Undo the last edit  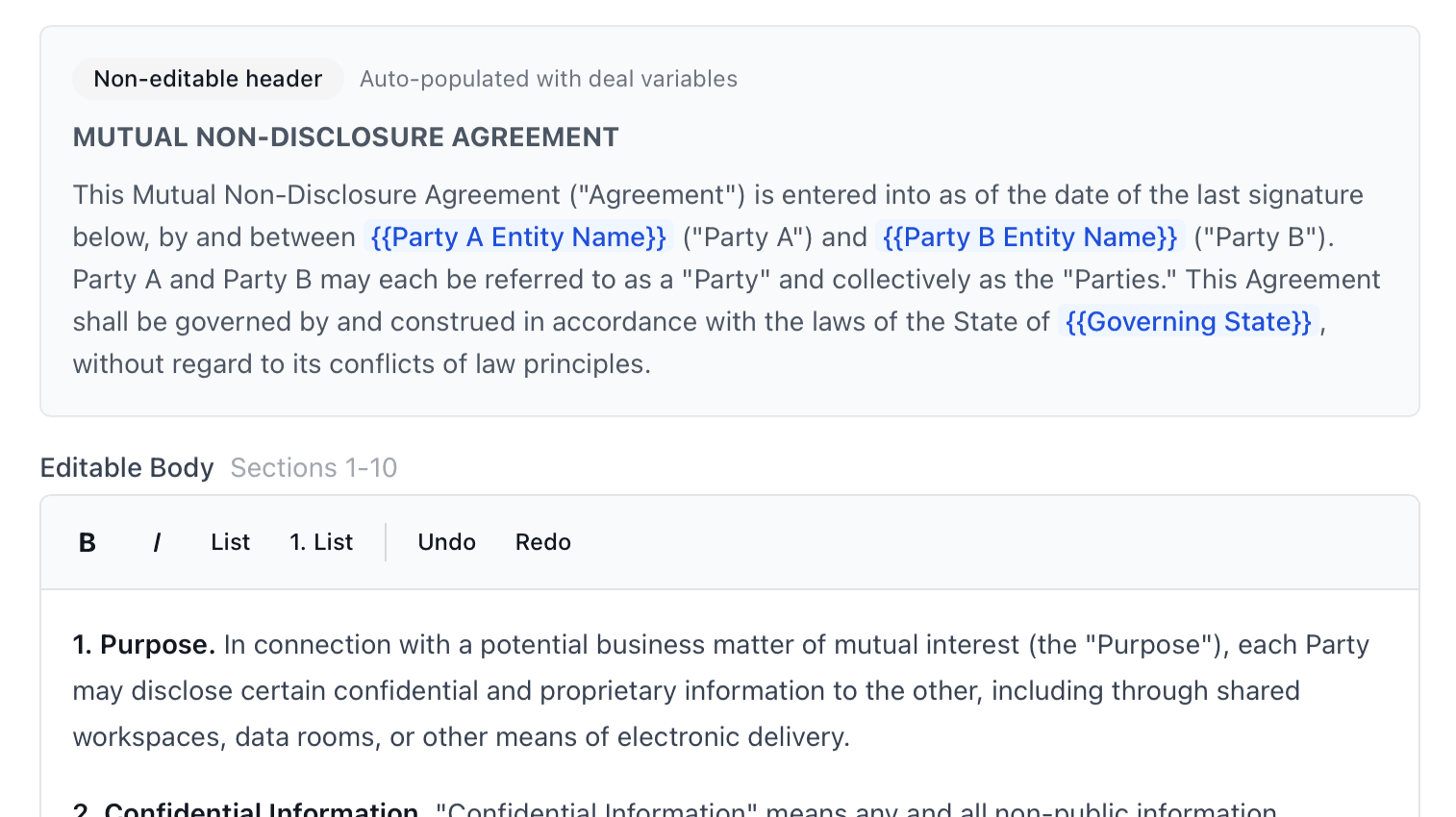click(x=446, y=542)
